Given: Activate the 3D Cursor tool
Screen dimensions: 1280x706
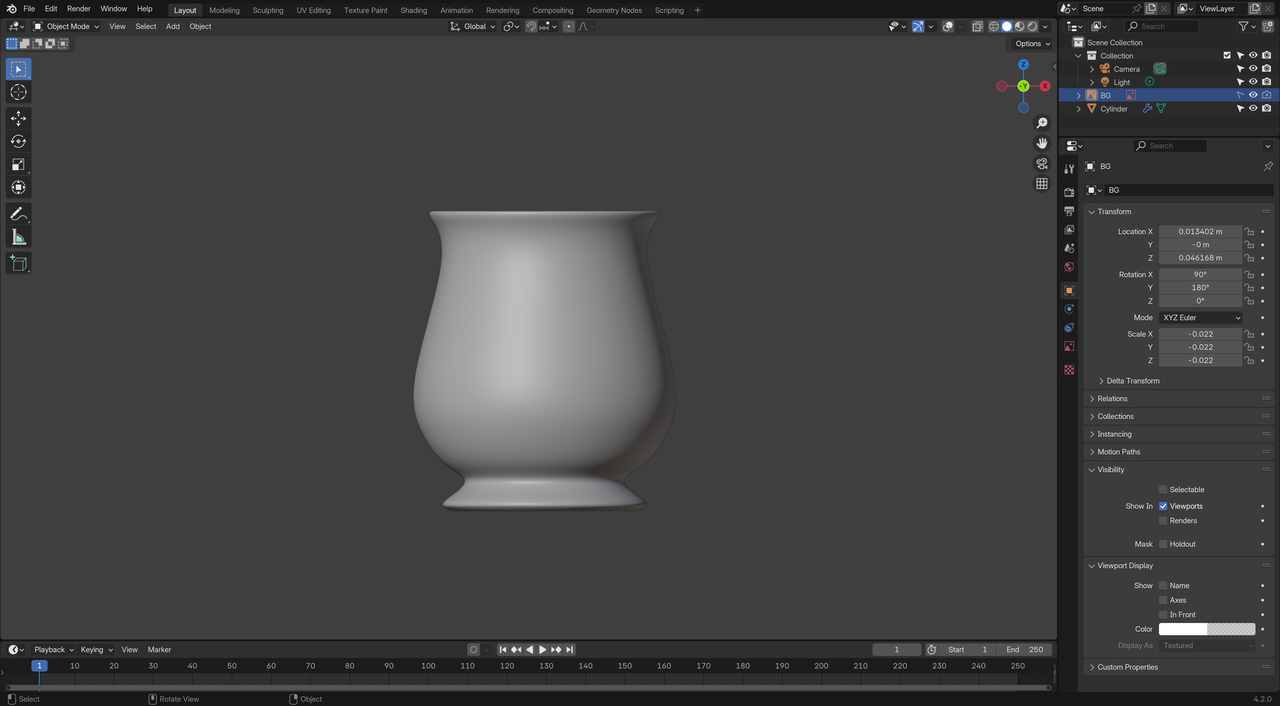Looking at the screenshot, I should [18, 92].
